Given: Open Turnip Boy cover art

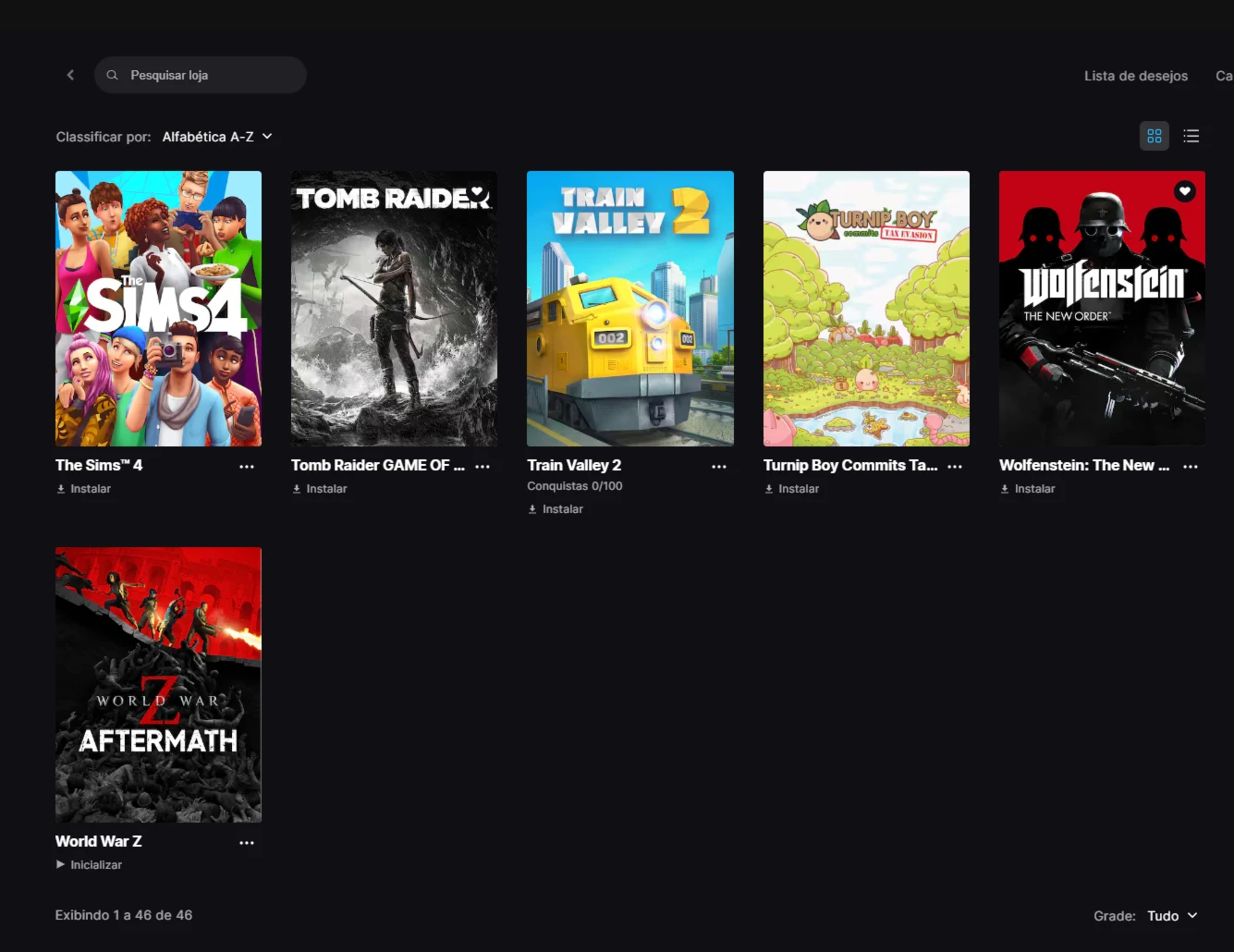Looking at the screenshot, I should (866, 309).
